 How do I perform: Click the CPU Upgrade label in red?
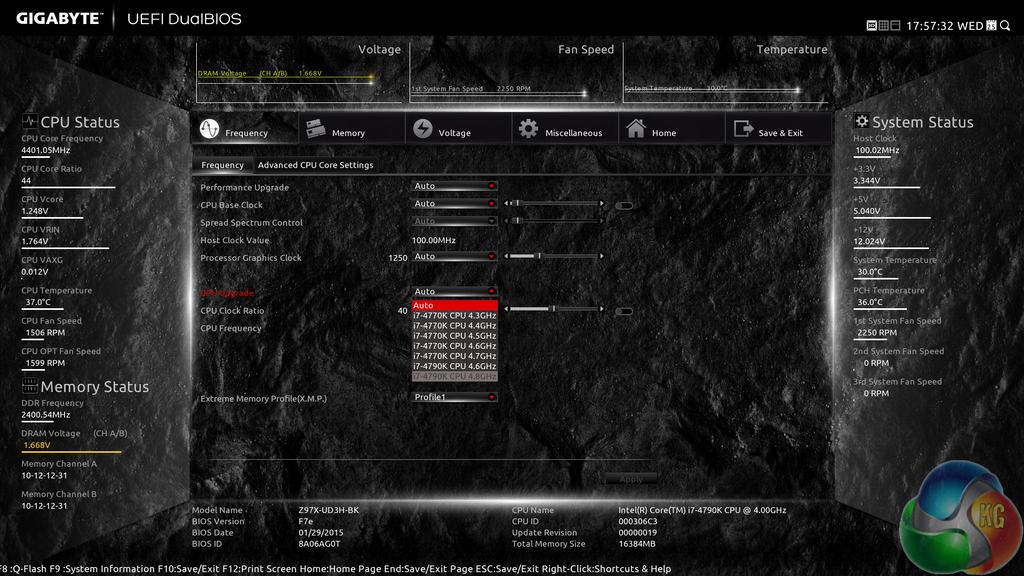point(227,293)
